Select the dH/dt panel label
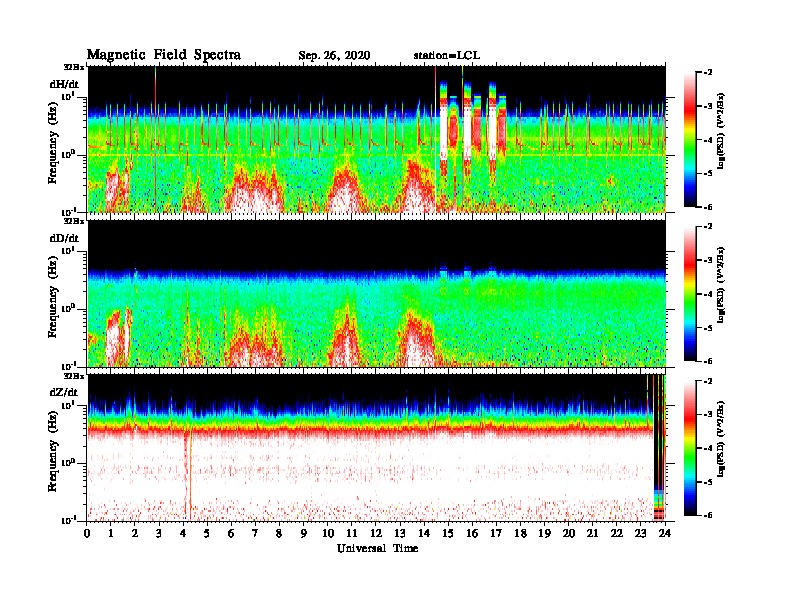This screenshot has height=612, width=792. [64, 83]
